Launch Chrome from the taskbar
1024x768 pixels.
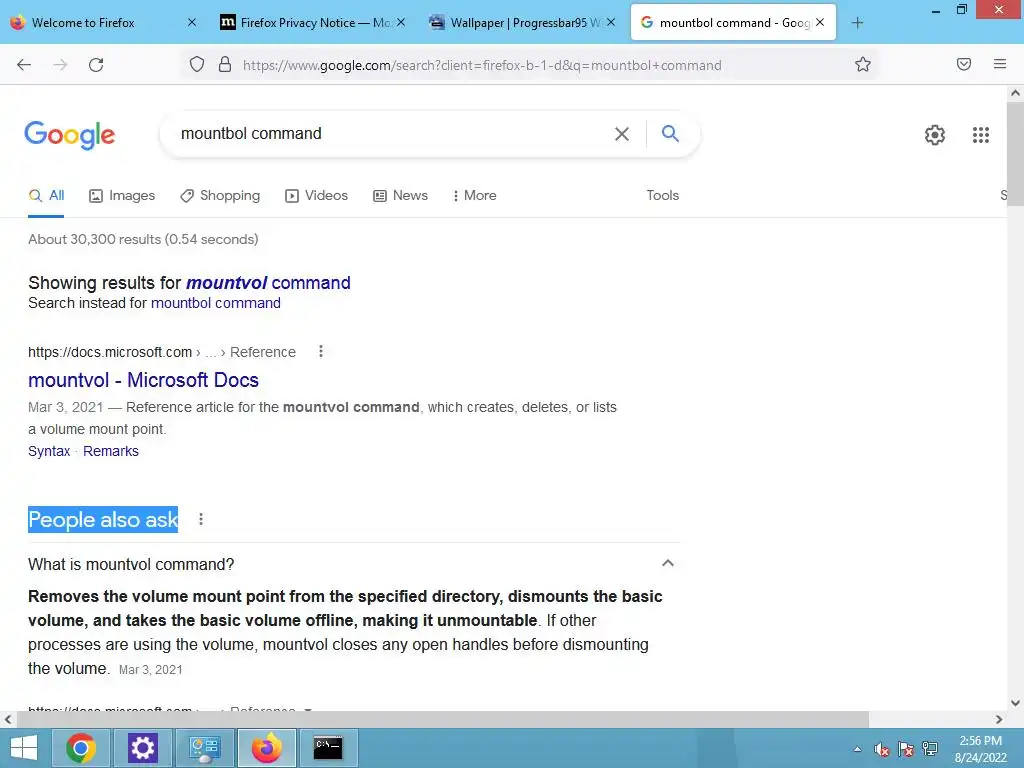click(81, 748)
